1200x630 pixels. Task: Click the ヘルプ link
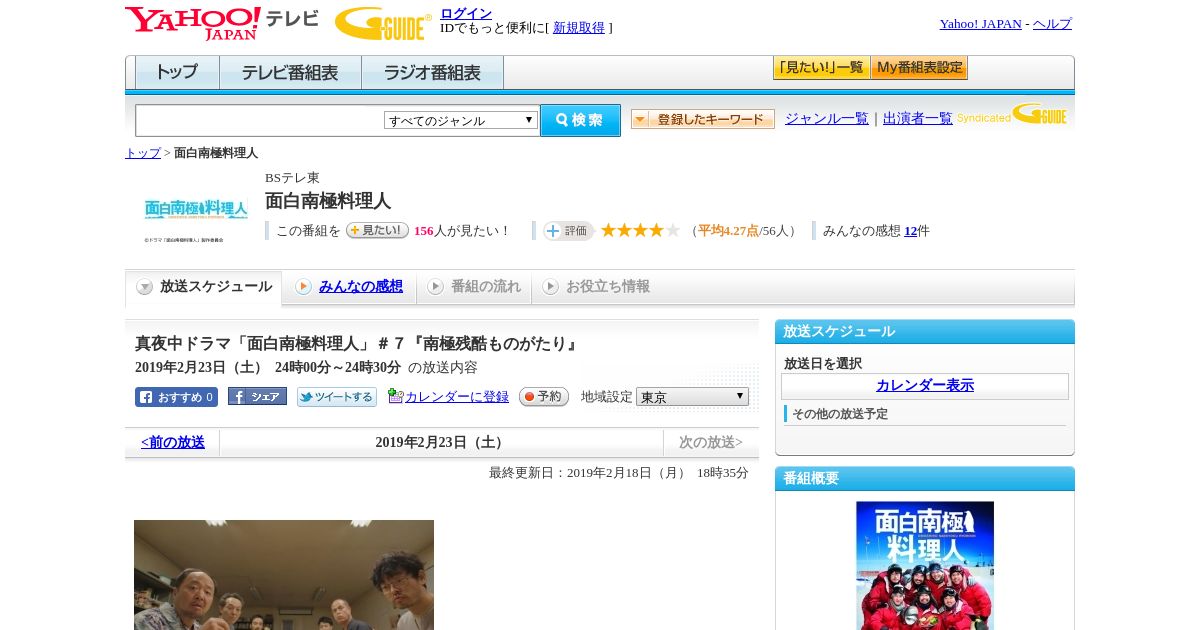1052,24
